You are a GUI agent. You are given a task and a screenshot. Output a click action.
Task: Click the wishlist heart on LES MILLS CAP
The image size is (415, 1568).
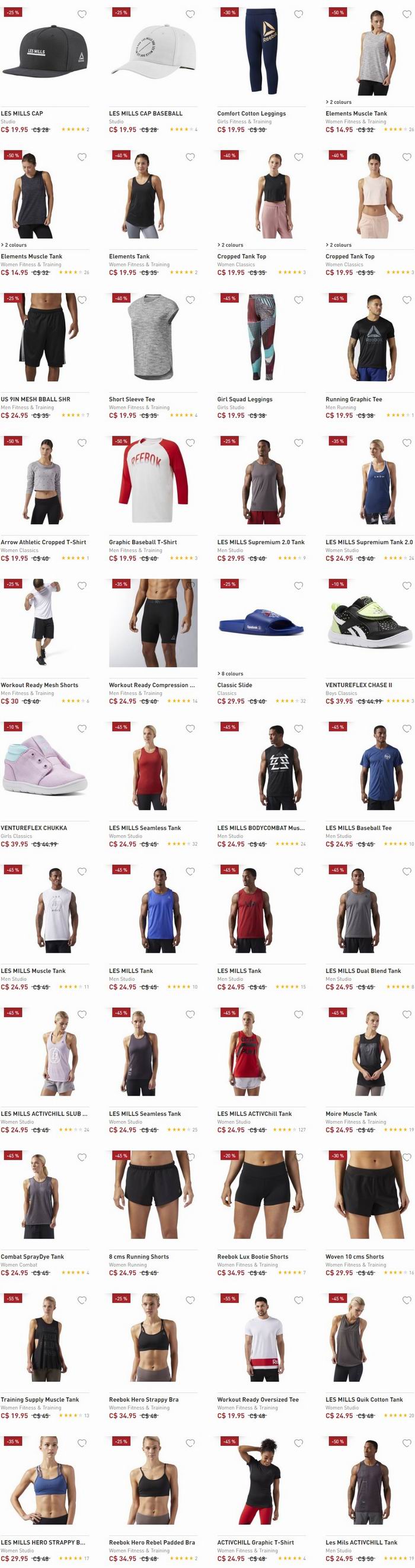(x=82, y=14)
